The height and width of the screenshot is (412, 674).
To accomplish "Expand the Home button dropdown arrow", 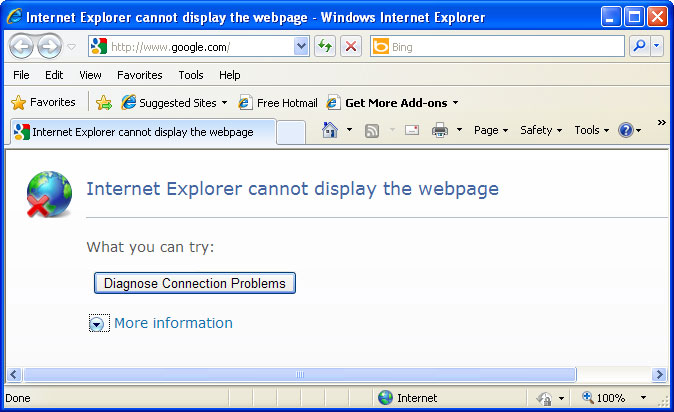I will pyautogui.click(x=349, y=129).
